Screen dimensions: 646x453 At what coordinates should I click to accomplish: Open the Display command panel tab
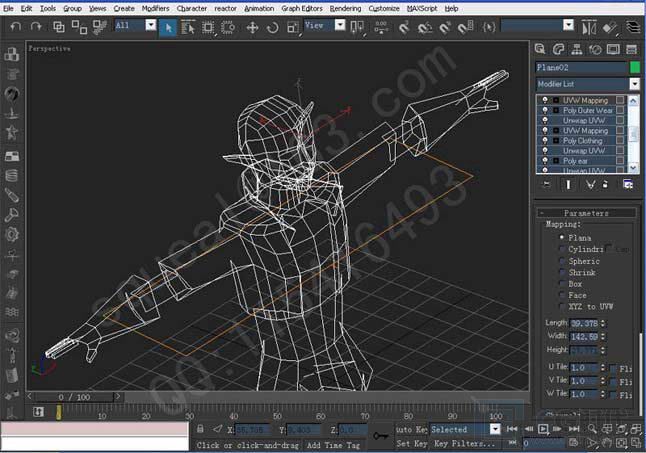613,49
